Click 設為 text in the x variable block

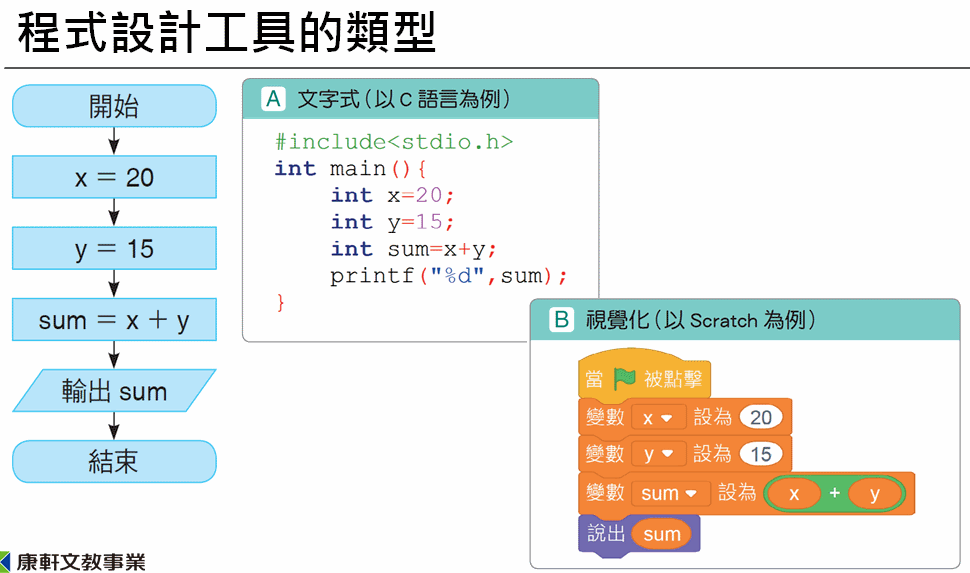click(712, 417)
